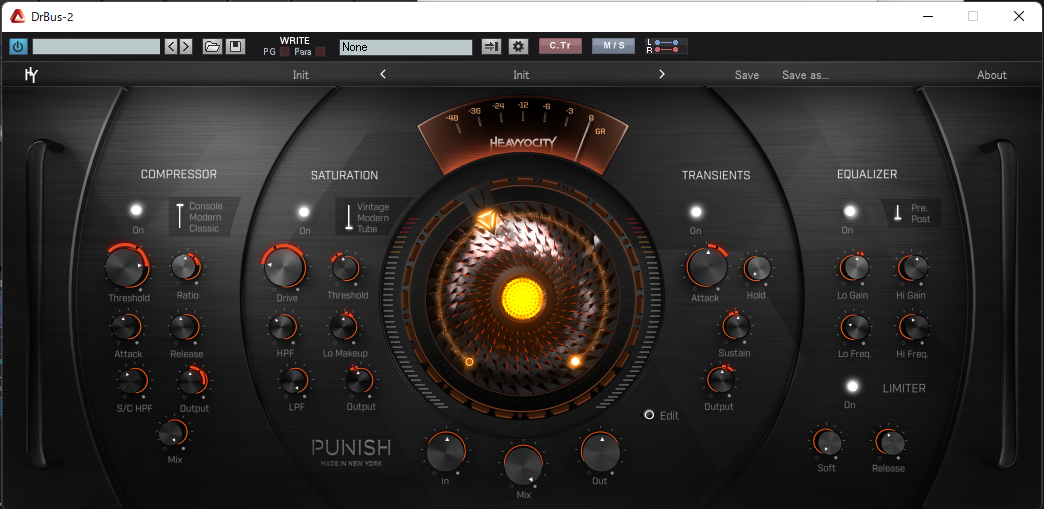Click the Limiter Soft knob
The height and width of the screenshot is (509, 1044).
(x=827, y=442)
